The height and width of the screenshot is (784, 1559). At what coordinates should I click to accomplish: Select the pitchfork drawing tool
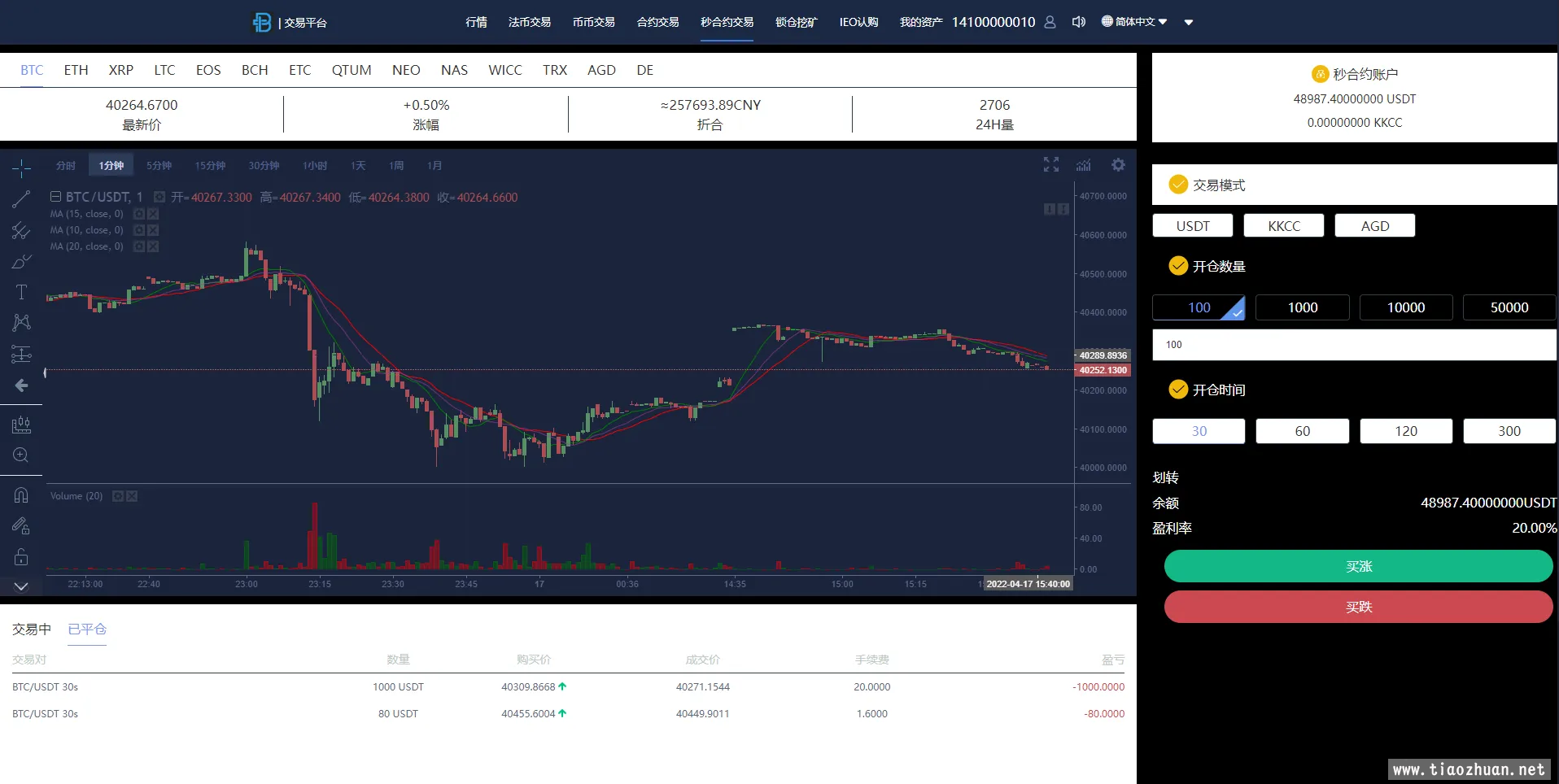[21, 231]
